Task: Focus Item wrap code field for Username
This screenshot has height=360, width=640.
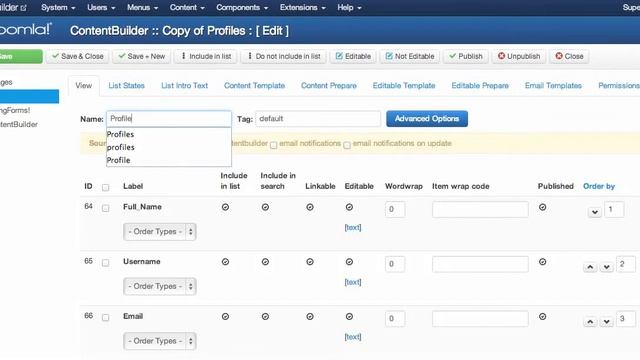Action: point(480,264)
